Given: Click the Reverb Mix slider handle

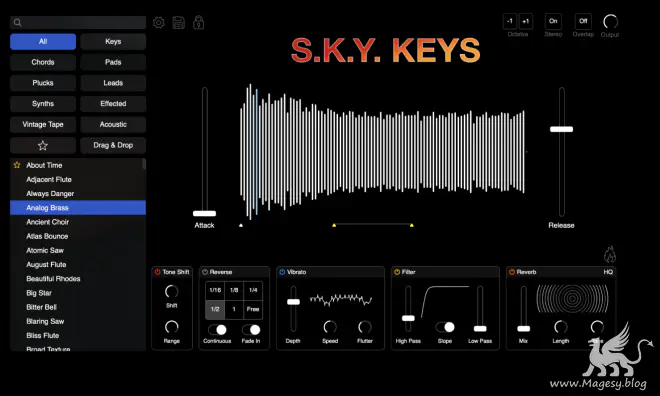Looking at the screenshot, I should [524, 329].
